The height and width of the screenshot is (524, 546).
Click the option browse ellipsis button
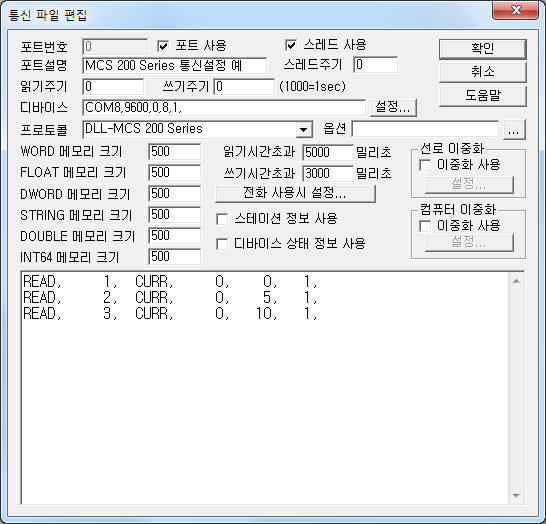(x=514, y=130)
